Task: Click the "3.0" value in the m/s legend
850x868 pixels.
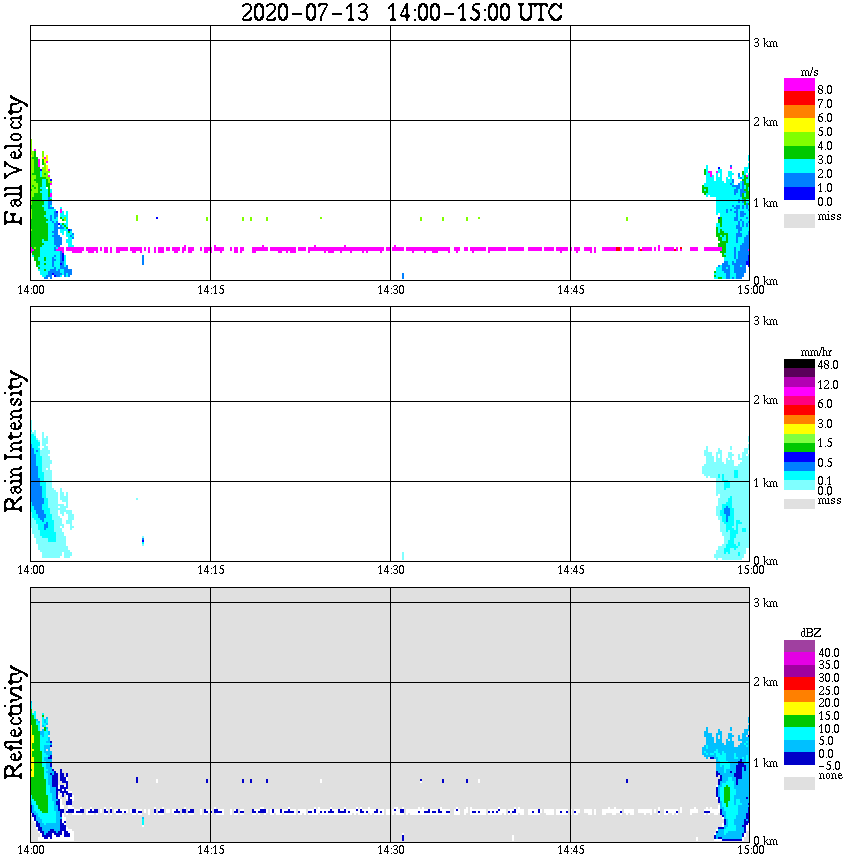Action: (825, 160)
